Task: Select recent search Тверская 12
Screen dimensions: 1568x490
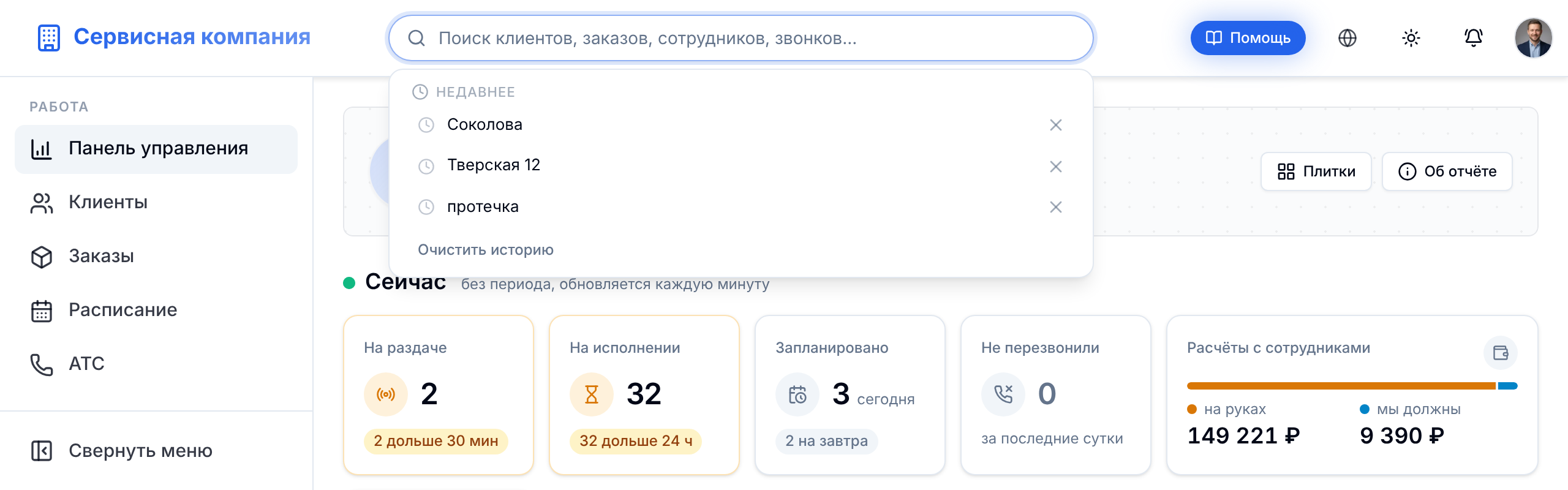Action: [x=741, y=165]
